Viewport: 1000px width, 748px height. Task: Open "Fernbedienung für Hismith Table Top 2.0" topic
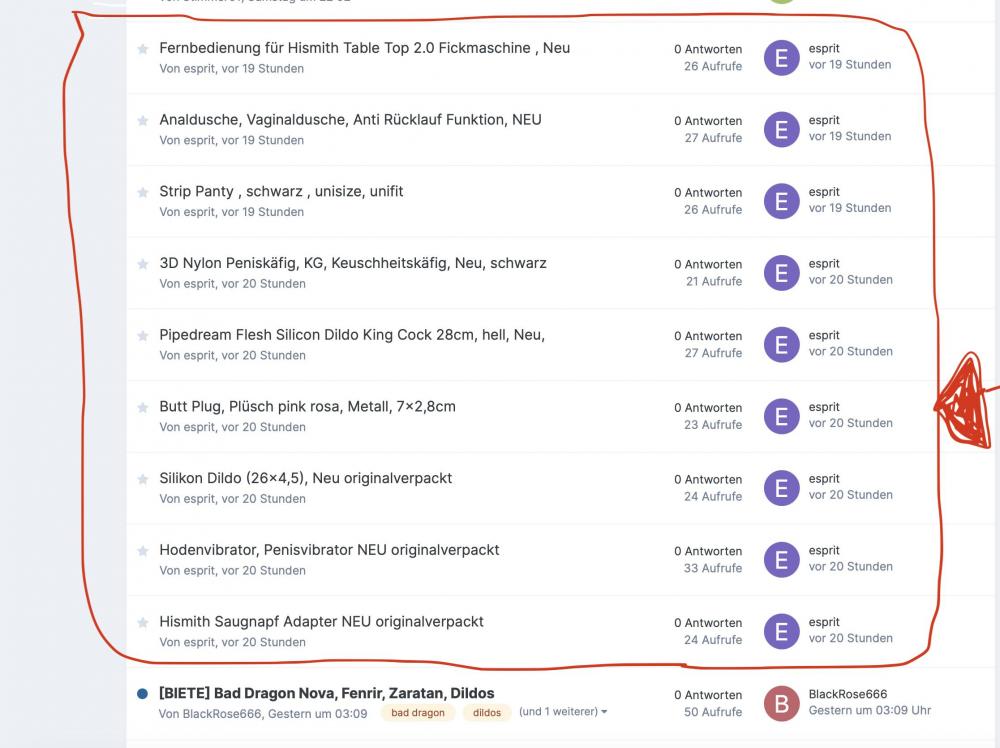point(364,48)
